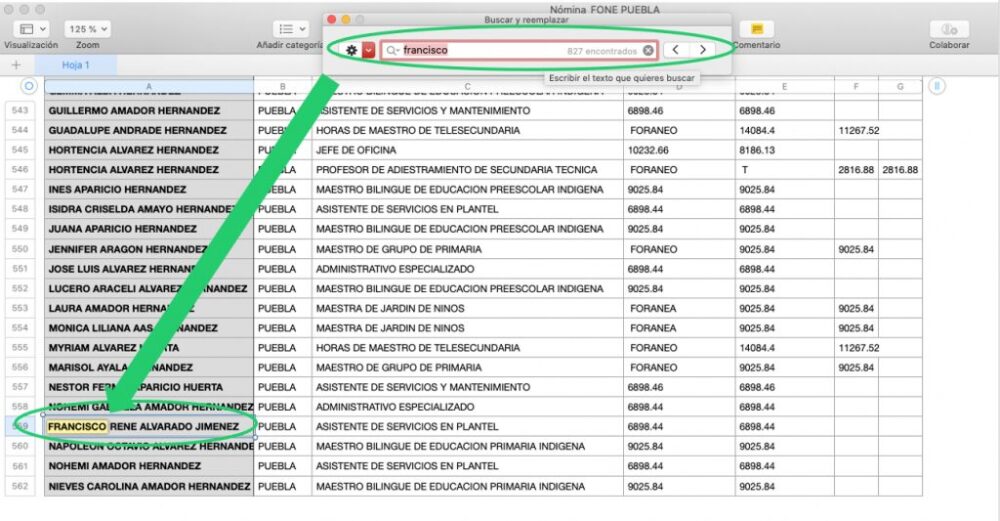Screen dimensions: 1000x521
Task: Select the 9025.84 cell in column F of row 556
Action: point(856,367)
